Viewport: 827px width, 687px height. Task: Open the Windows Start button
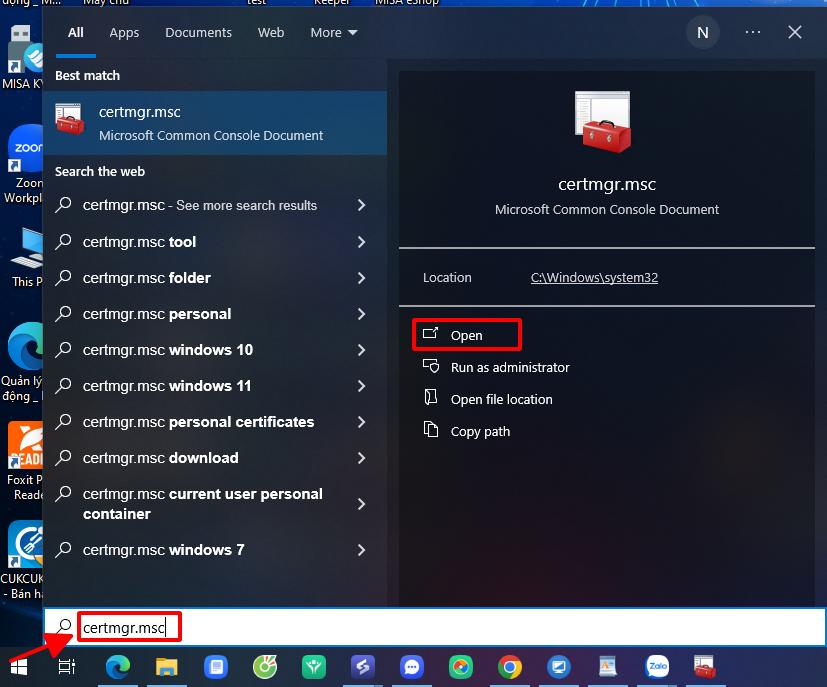pos(19,667)
